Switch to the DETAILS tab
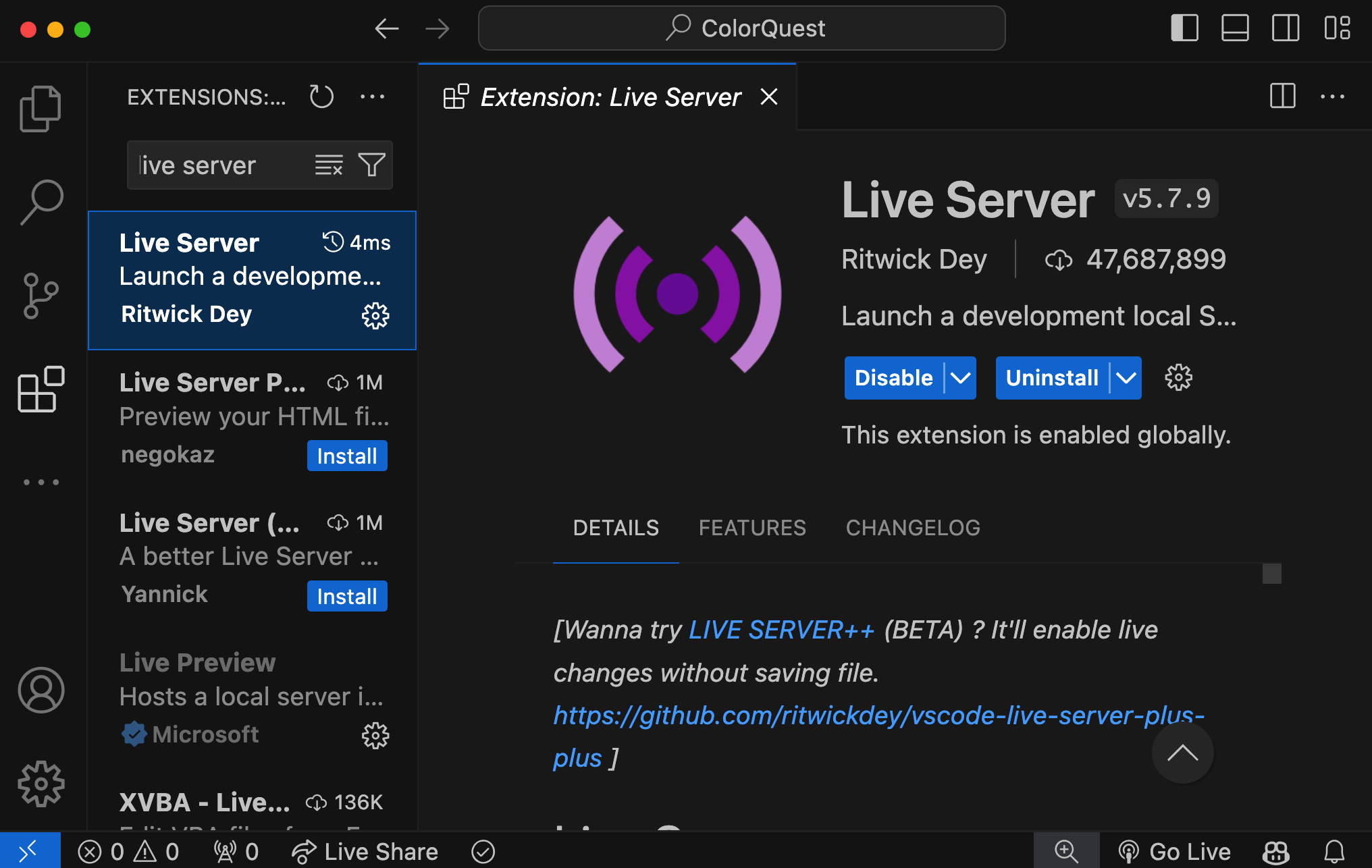This screenshot has height=868, width=1372. pyautogui.click(x=616, y=528)
